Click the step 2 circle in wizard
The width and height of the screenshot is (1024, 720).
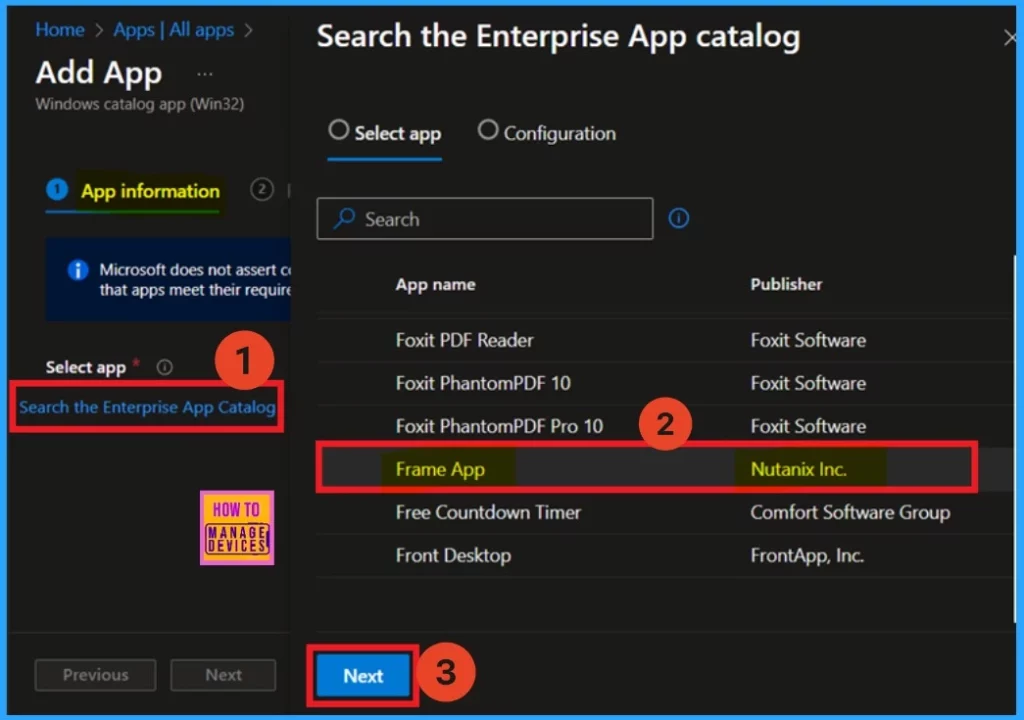(261, 190)
